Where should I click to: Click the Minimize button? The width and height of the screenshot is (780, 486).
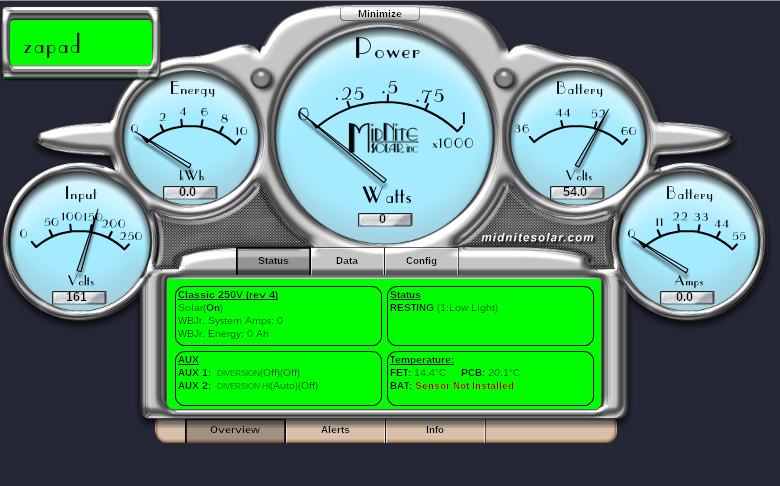tap(380, 13)
